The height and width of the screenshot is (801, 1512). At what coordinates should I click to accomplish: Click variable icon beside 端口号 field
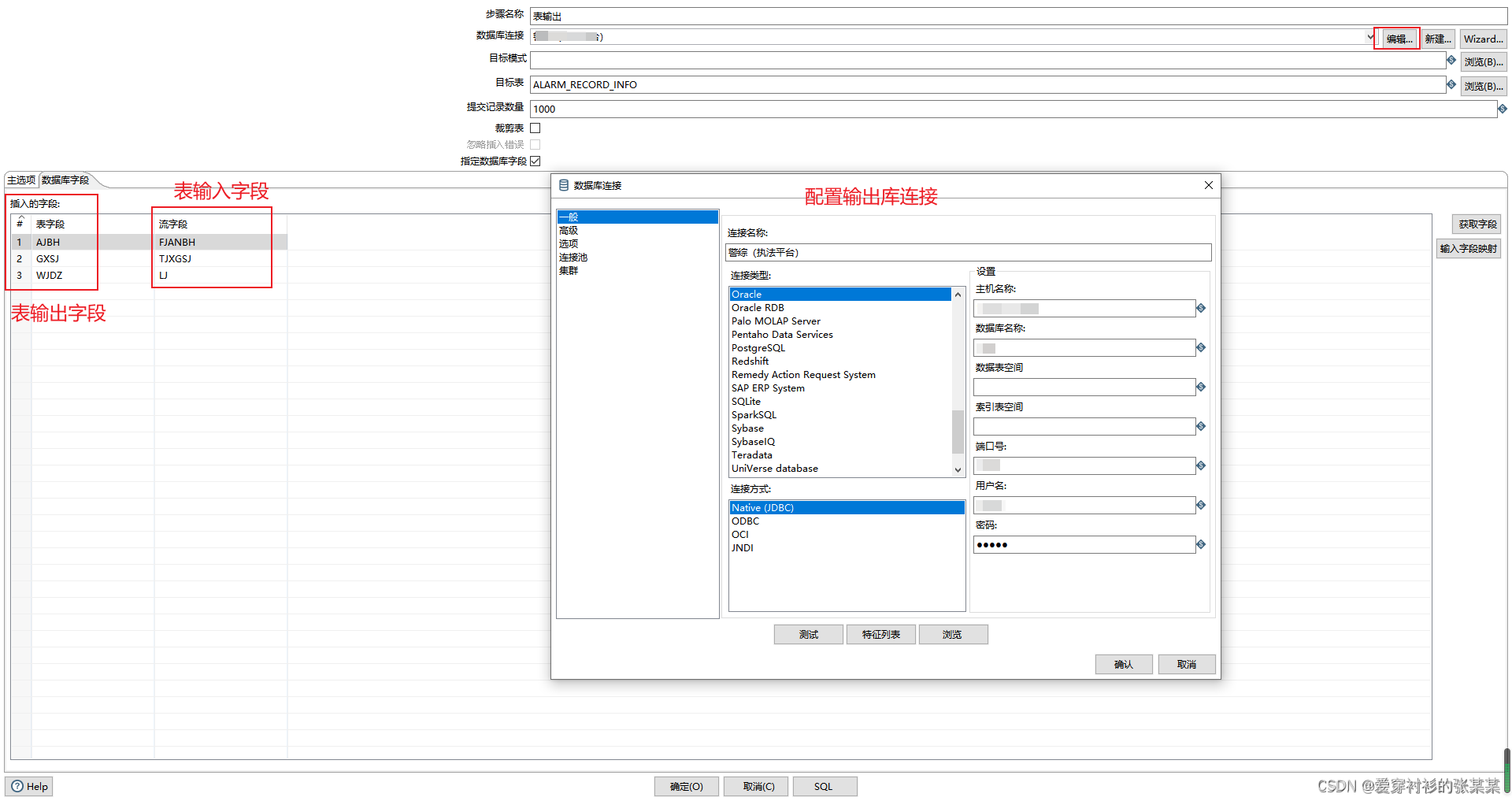tap(1201, 465)
